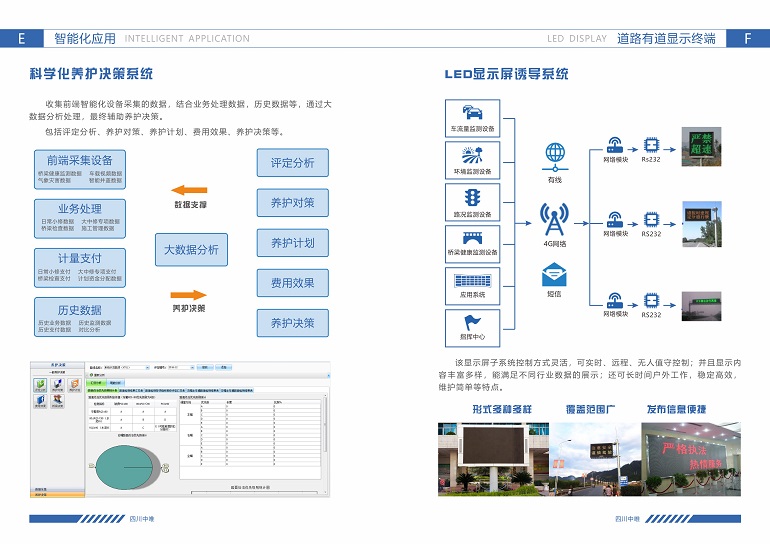Image resolution: width=770 pixels, height=544 pixels.
Task: Click router icon in the 严禁超速 sign row
Action: [614, 146]
